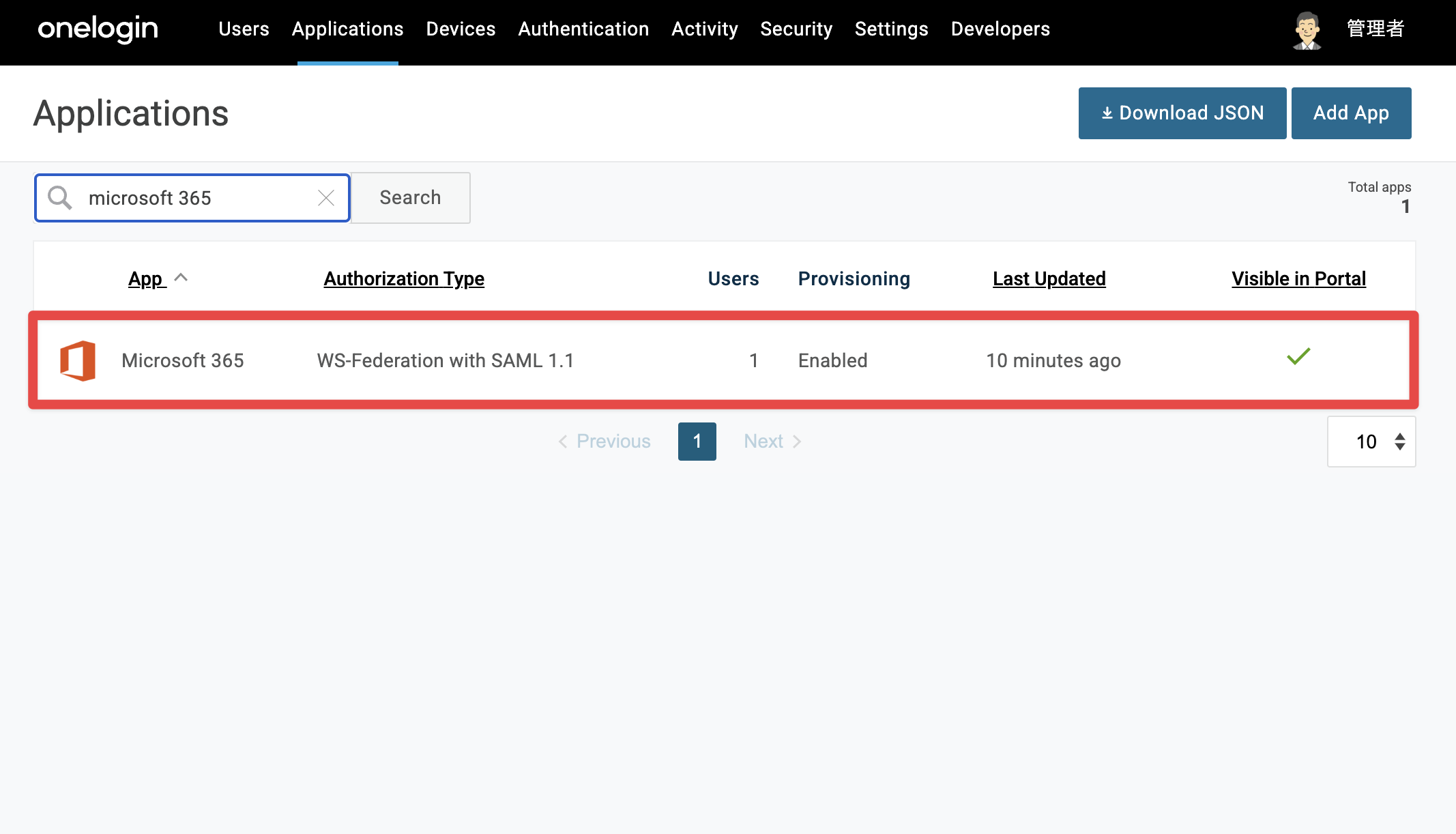Open the Security menu
Screen dimensions: 1456x834
pyautogui.click(x=796, y=29)
